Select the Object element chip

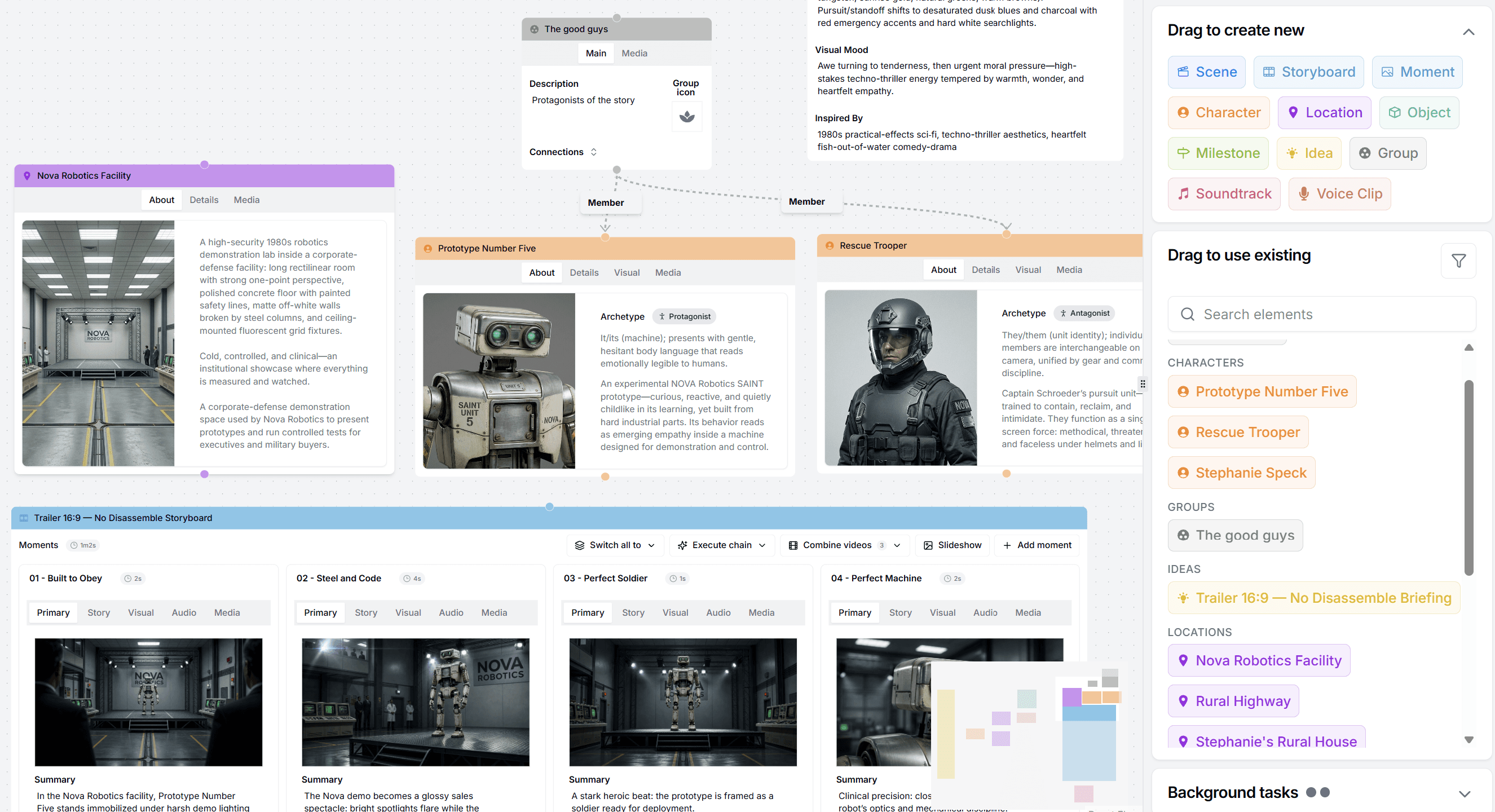pyautogui.click(x=1419, y=113)
